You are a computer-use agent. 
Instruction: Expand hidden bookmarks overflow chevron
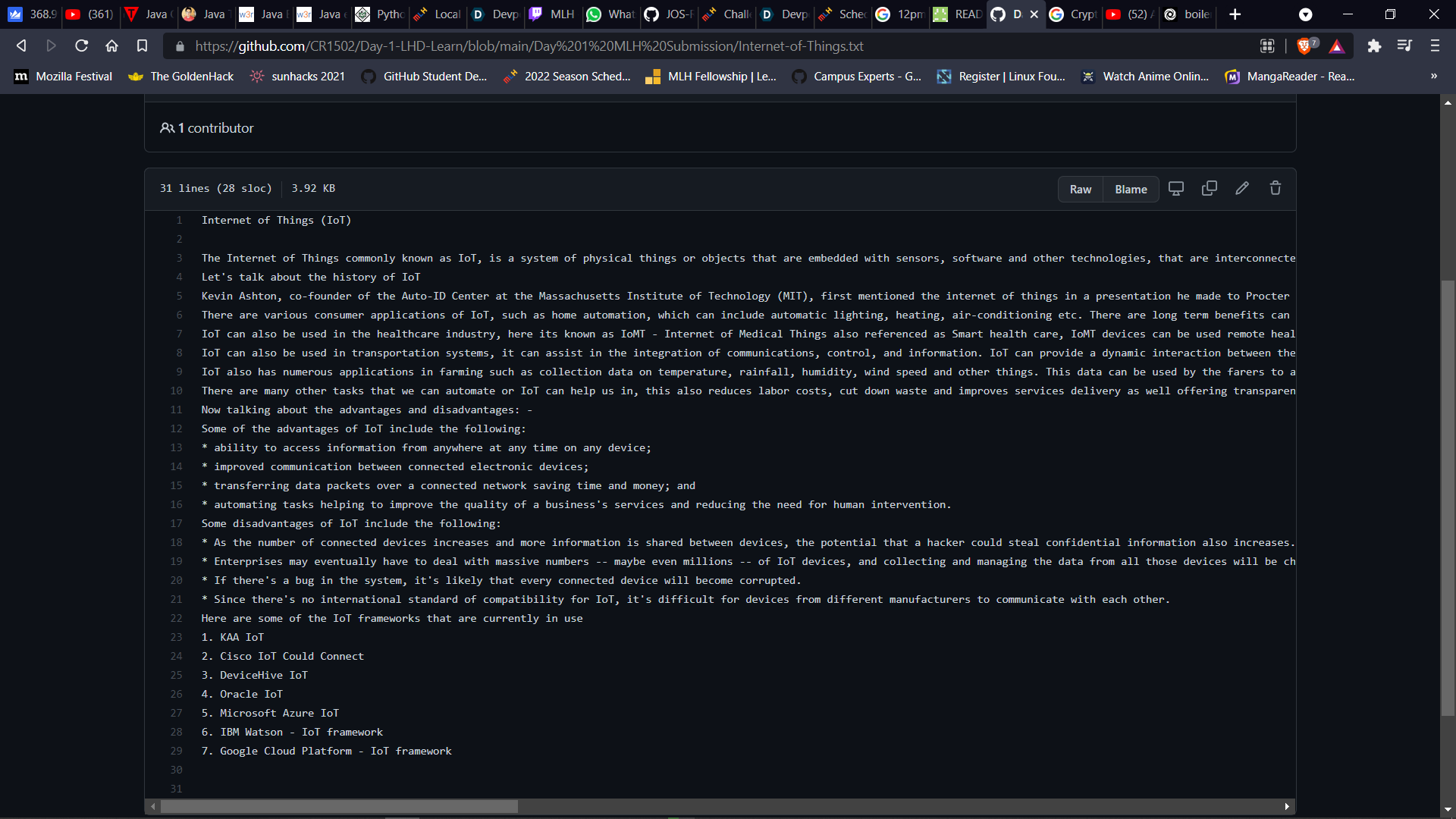pos(1433,77)
